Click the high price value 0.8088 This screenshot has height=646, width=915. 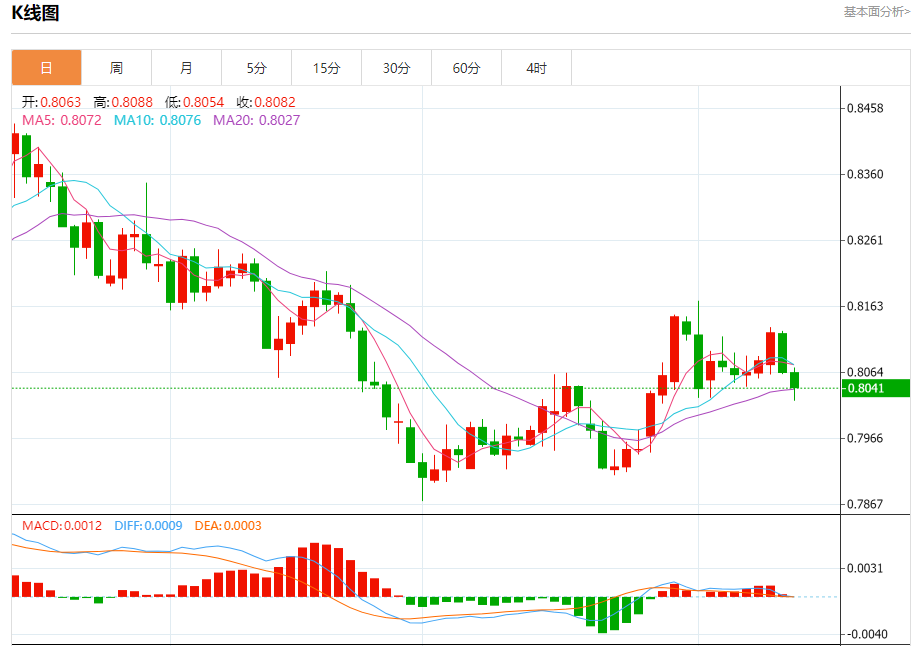click(x=132, y=102)
